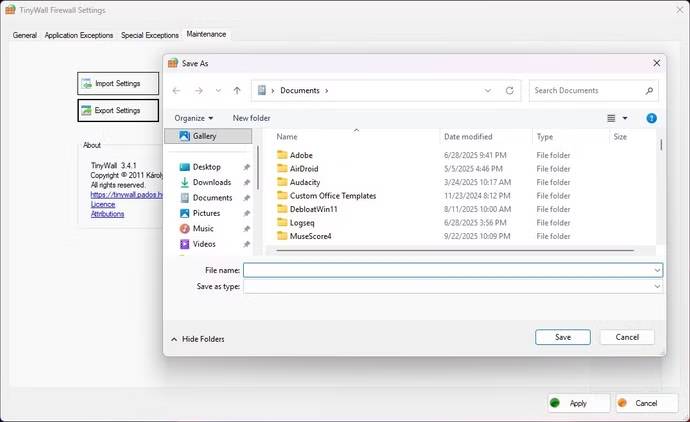The width and height of the screenshot is (690, 422).
Task: Focus the Search Documents field
Action: tap(594, 91)
